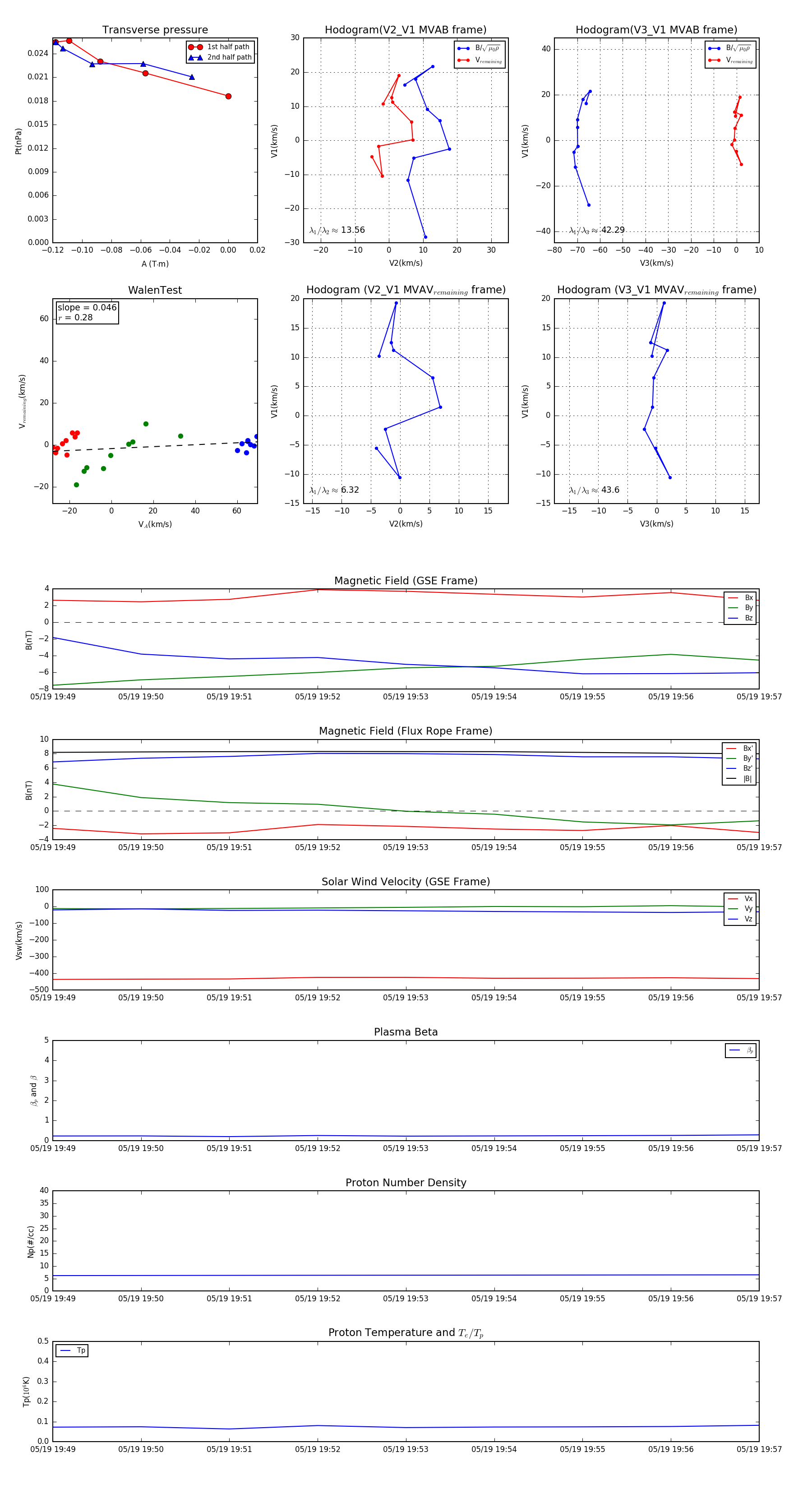This screenshot has height=1489, width=812.
Task: Click title 'Hodogram (V3_V1 MVAVremaining frame)'
Action: [x=656, y=290]
